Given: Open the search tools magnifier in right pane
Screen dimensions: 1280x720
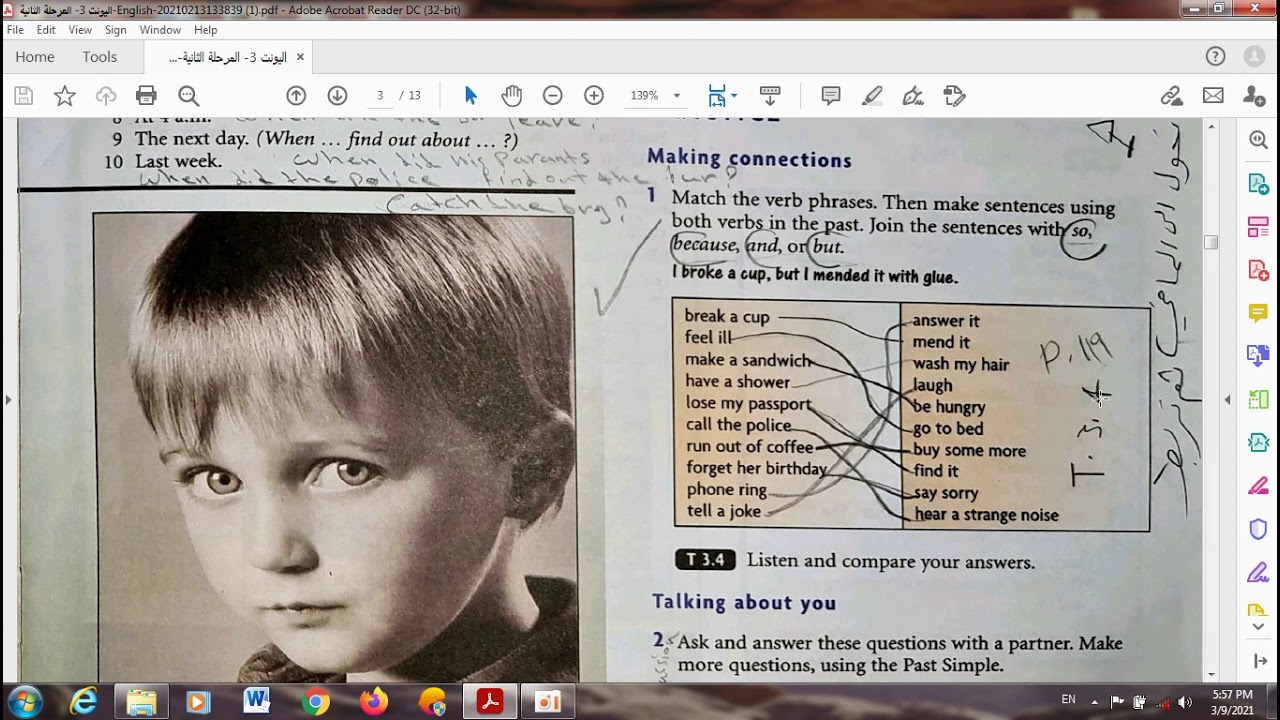Looking at the screenshot, I should coord(1258,140).
